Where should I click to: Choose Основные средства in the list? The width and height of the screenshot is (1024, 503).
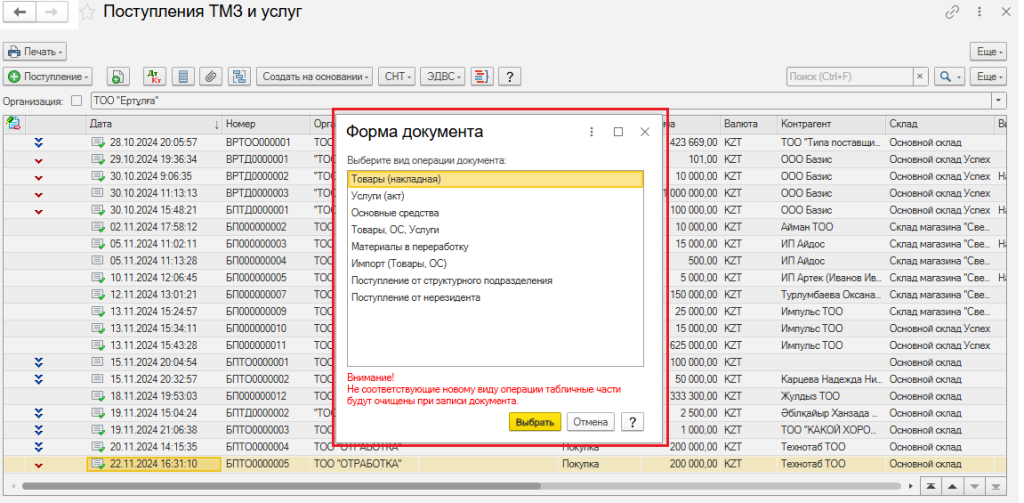[394, 213]
